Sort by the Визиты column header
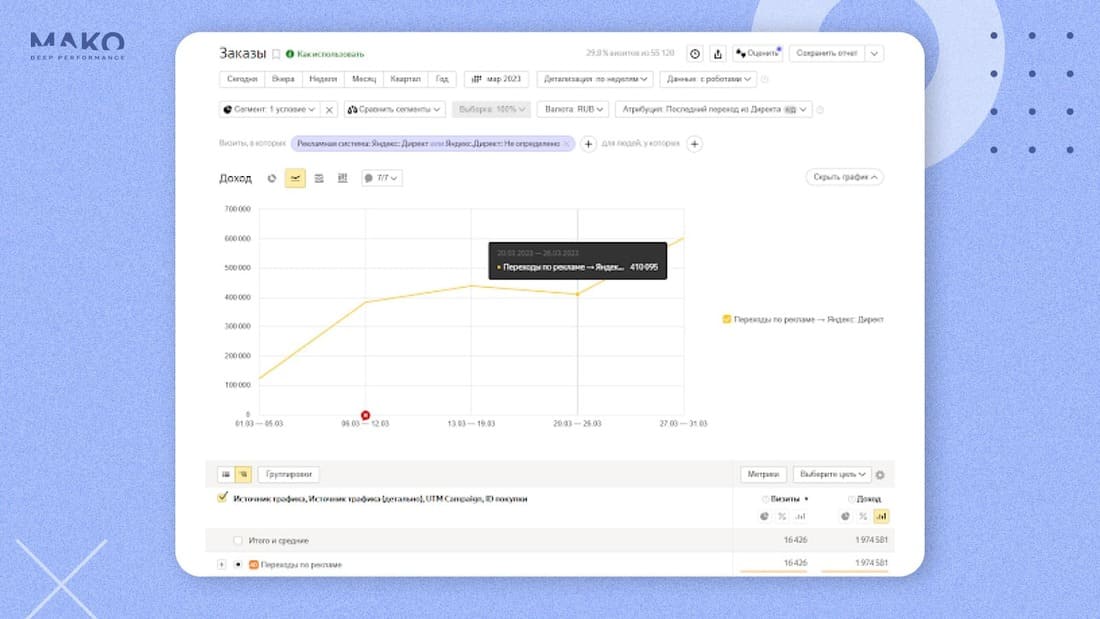 coord(785,499)
